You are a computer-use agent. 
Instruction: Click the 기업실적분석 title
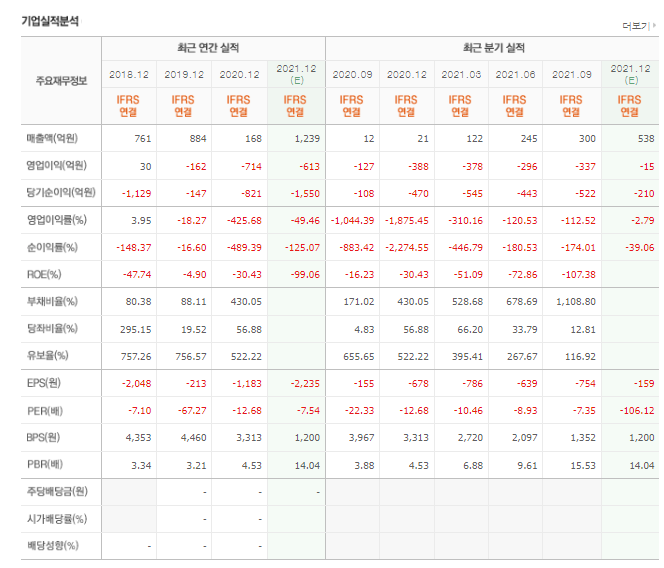click(50, 21)
